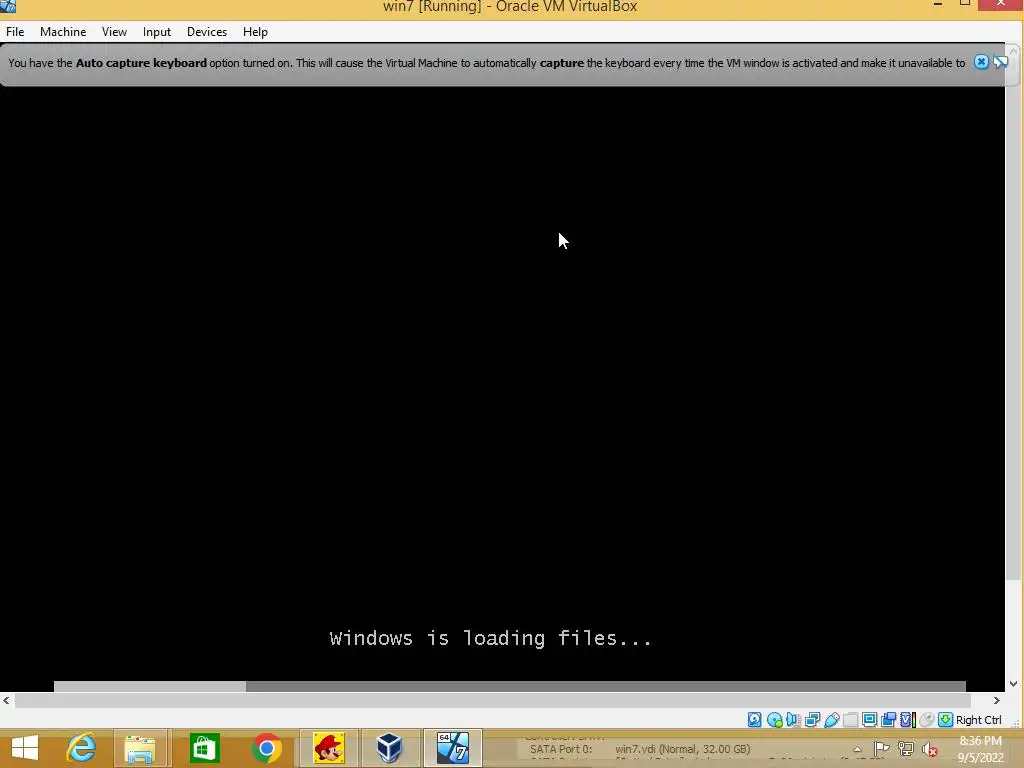Open the Devices menu
1024x768 pixels.
[207, 31]
